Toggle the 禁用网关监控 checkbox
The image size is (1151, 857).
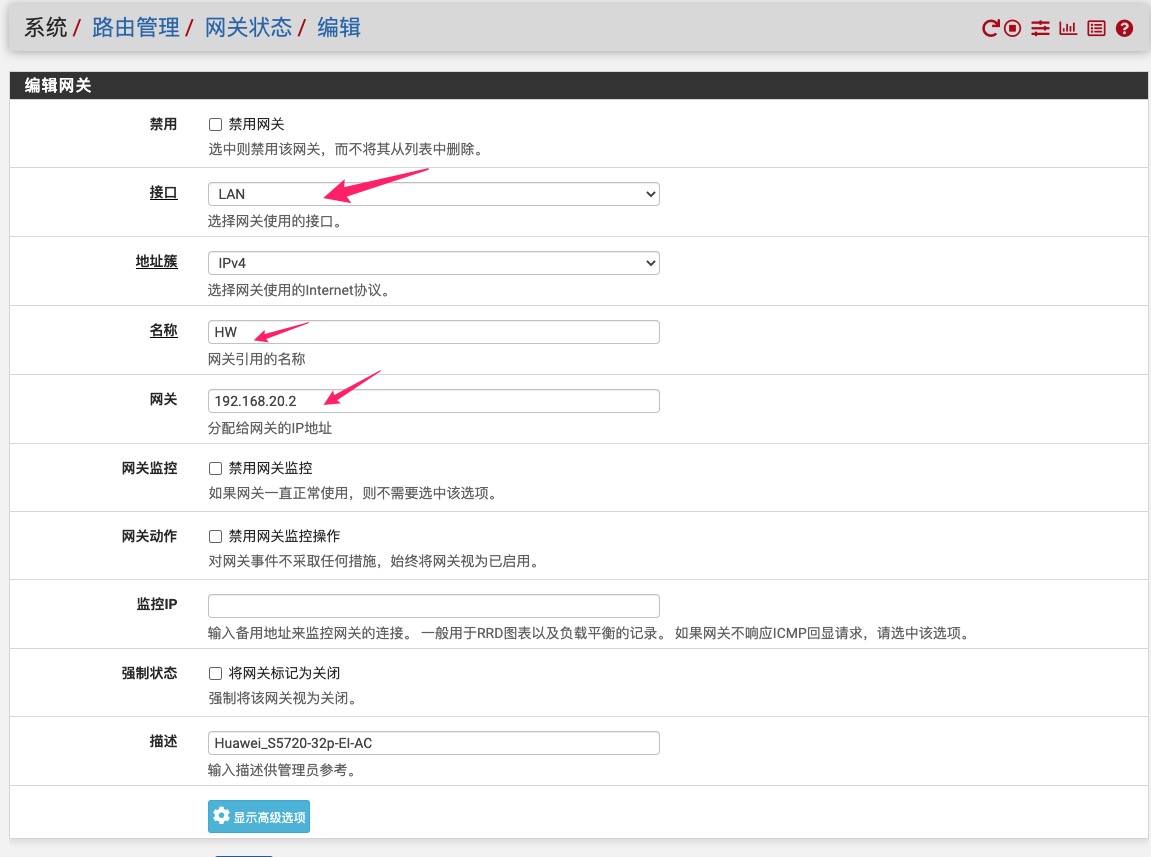coord(215,468)
